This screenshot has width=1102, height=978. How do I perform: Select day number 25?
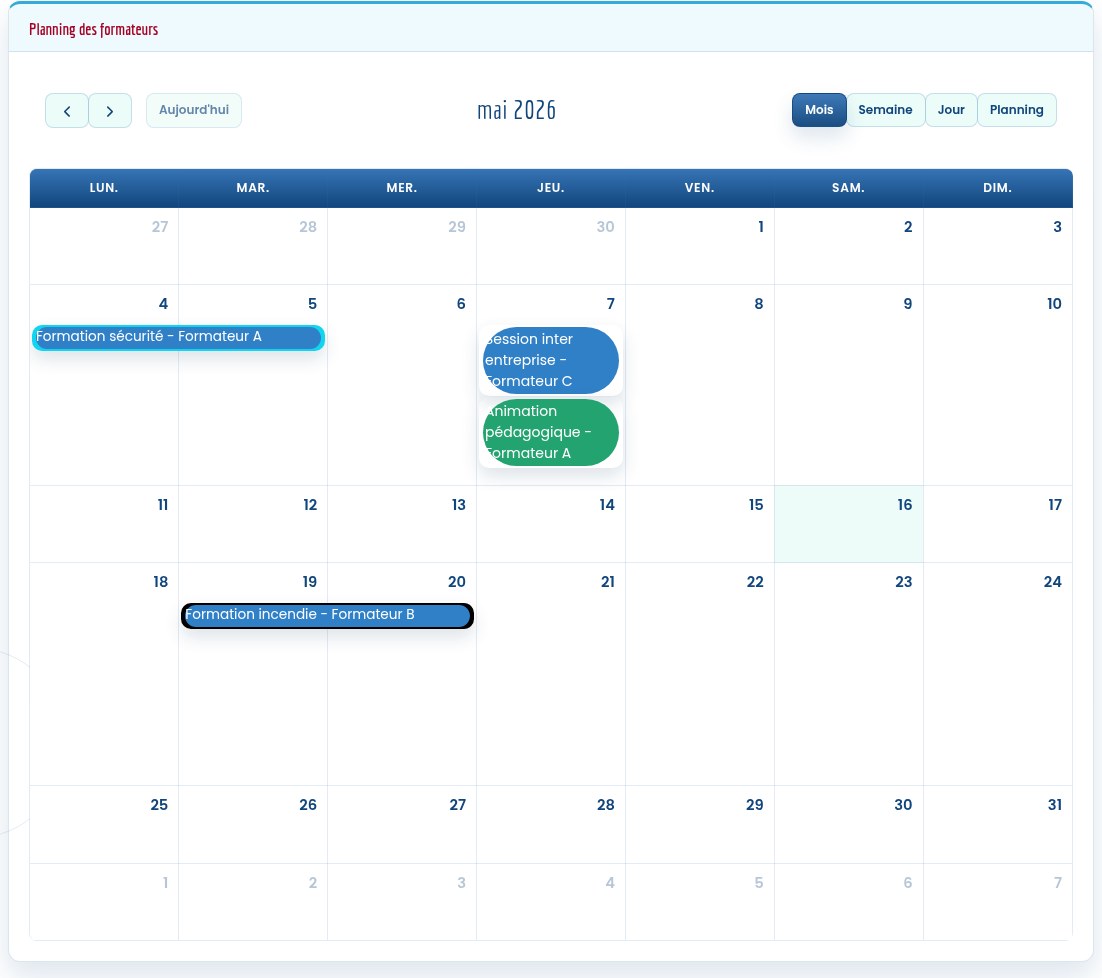[x=159, y=804]
